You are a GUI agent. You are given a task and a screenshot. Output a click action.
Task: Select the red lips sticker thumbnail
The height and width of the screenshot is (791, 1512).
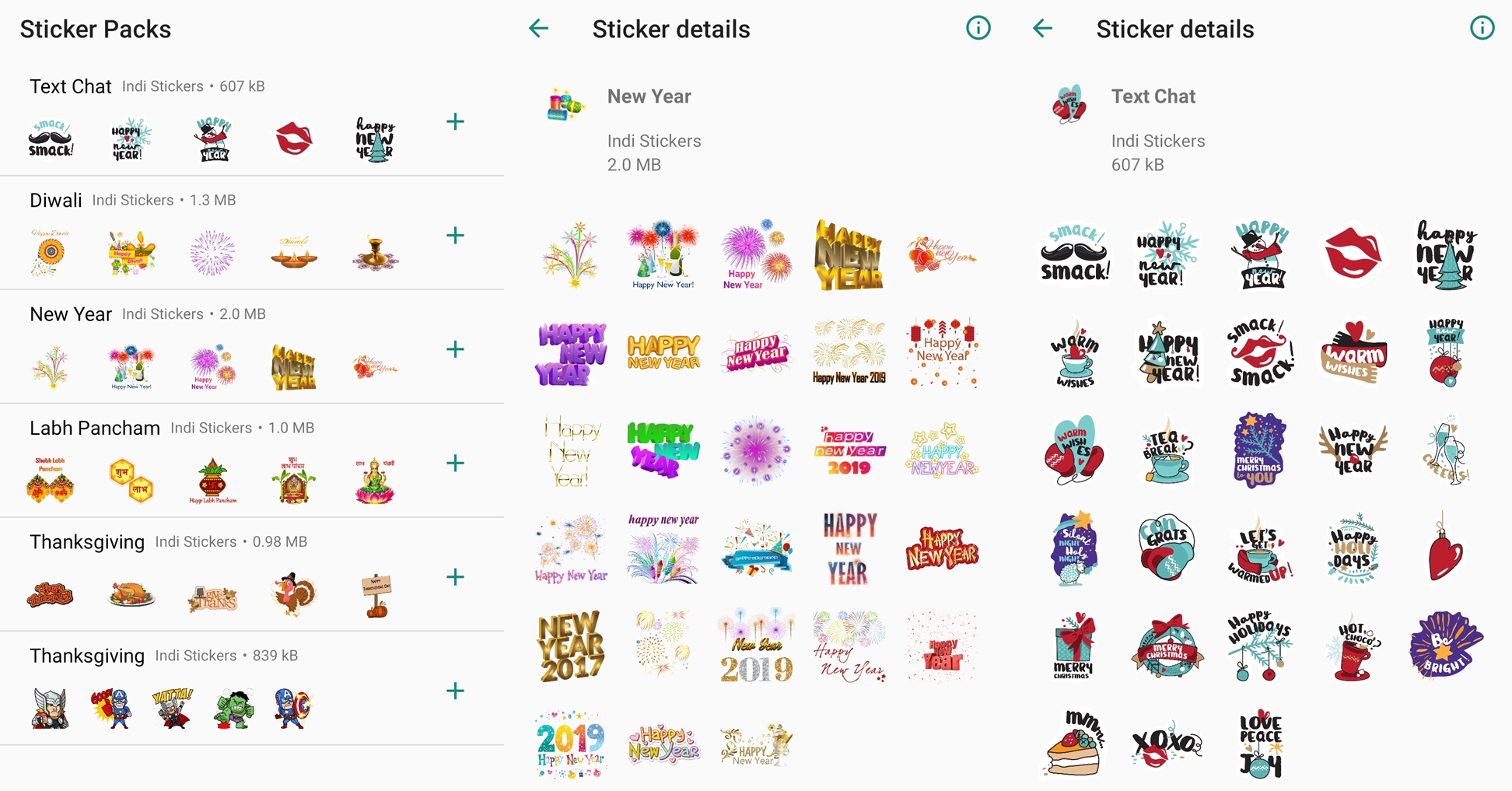[294, 139]
